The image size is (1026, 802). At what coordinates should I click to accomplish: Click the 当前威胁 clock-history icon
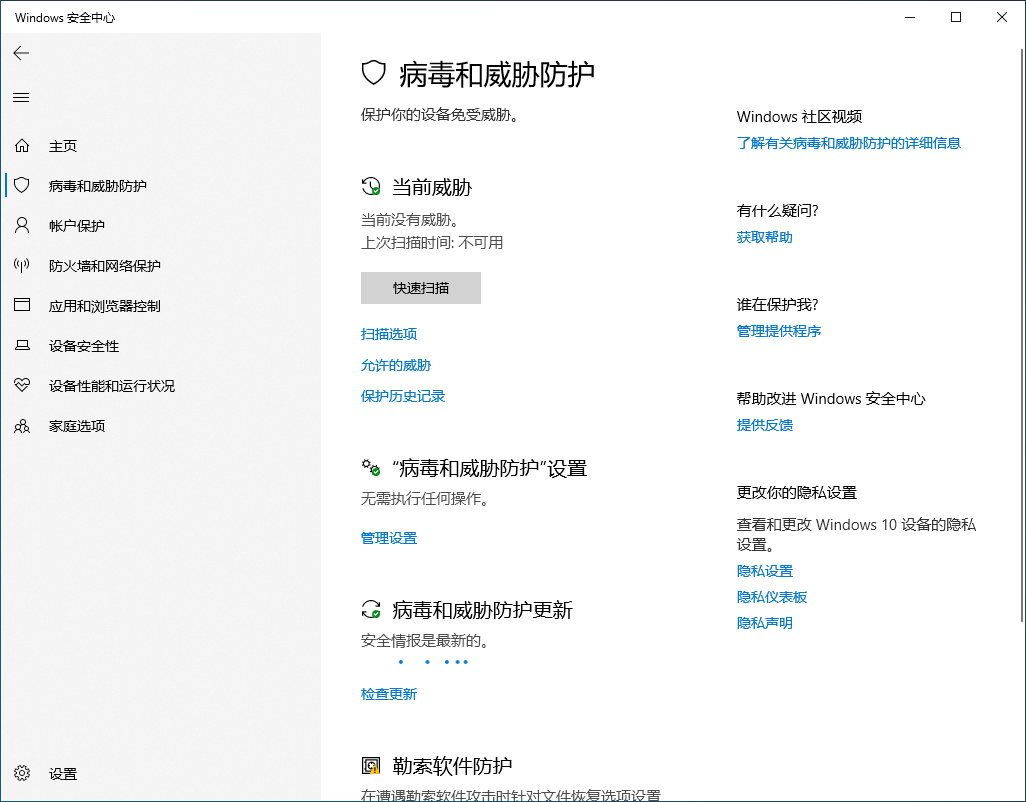click(x=371, y=186)
